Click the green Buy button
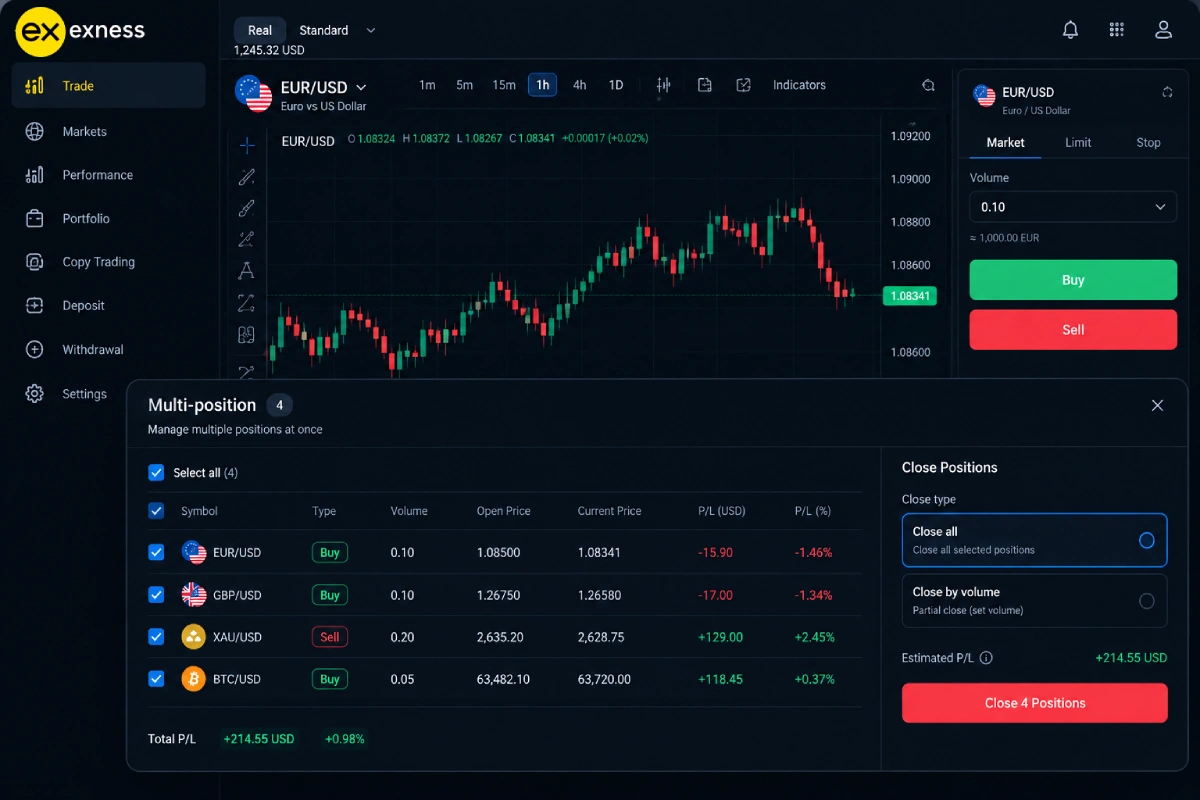This screenshot has width=1200, height=800. (1073, 280)
